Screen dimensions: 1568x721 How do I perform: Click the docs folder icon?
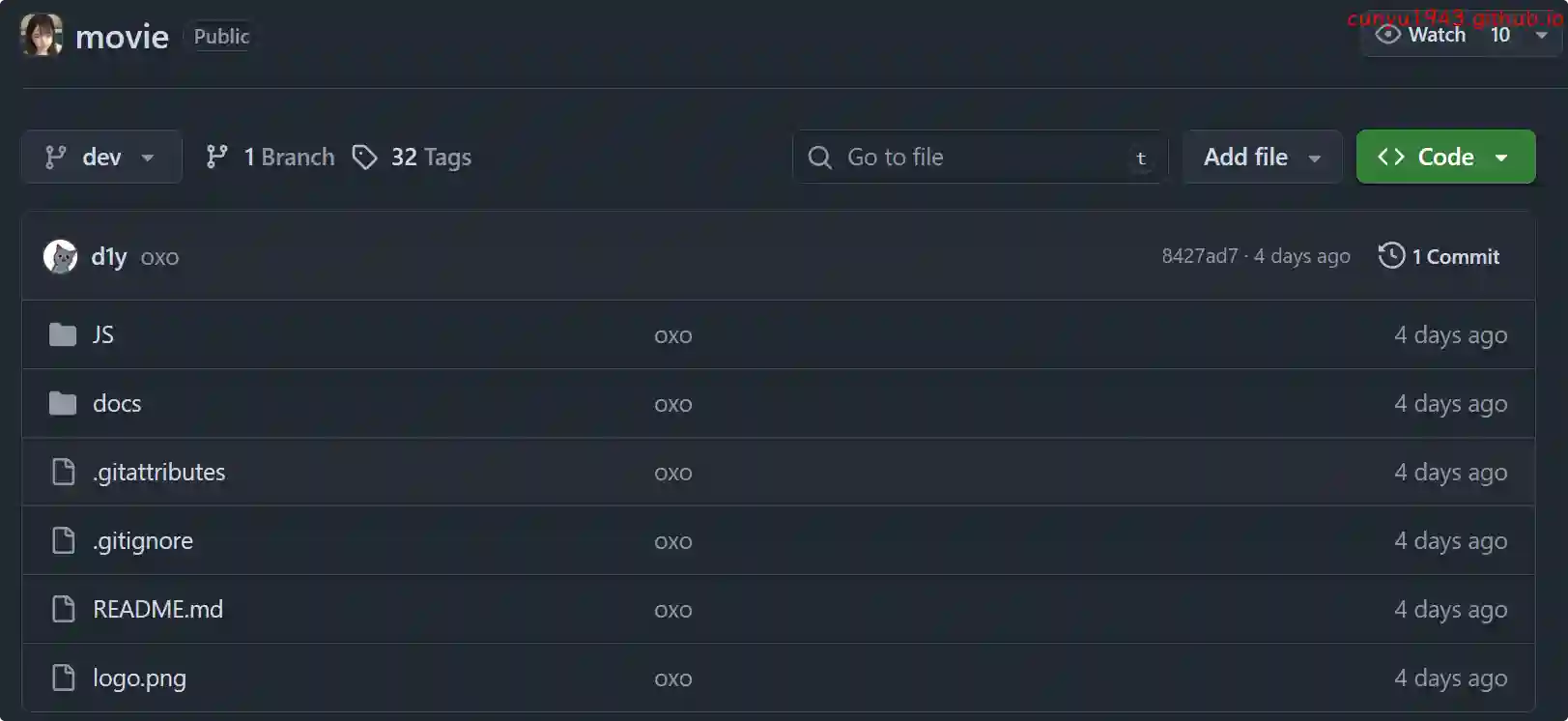[63, 403]
